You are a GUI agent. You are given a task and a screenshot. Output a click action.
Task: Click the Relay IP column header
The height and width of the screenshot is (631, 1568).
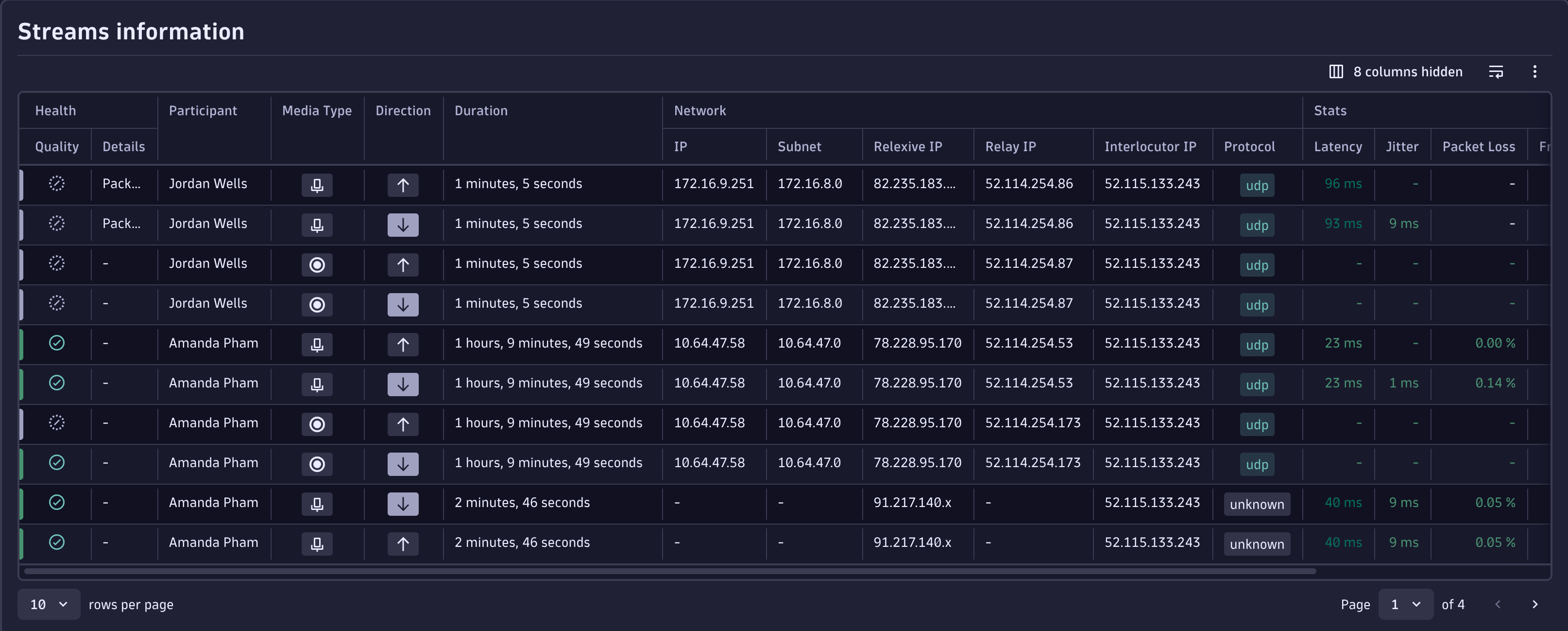click(1010, 146)
